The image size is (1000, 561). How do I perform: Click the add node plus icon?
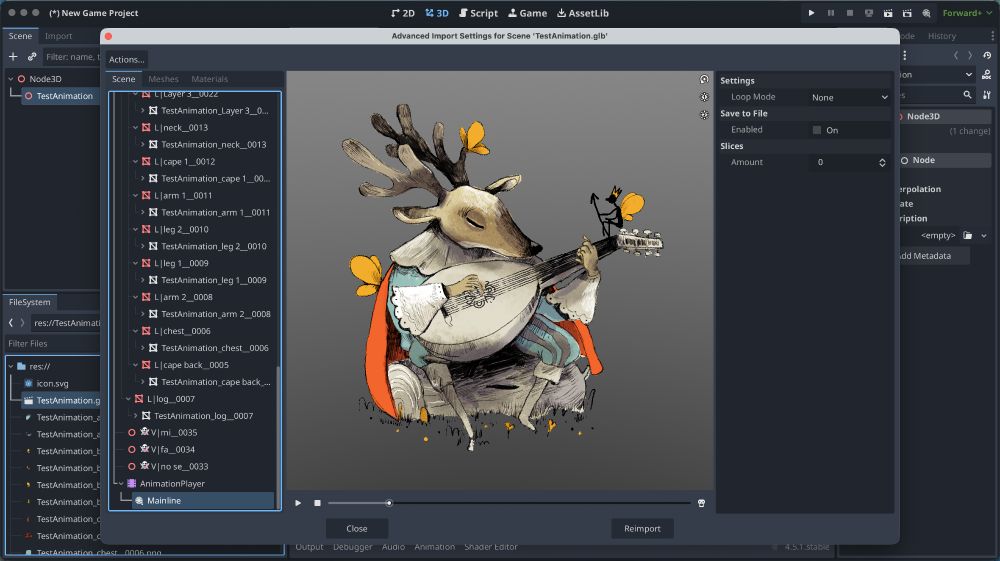(13, 57)
